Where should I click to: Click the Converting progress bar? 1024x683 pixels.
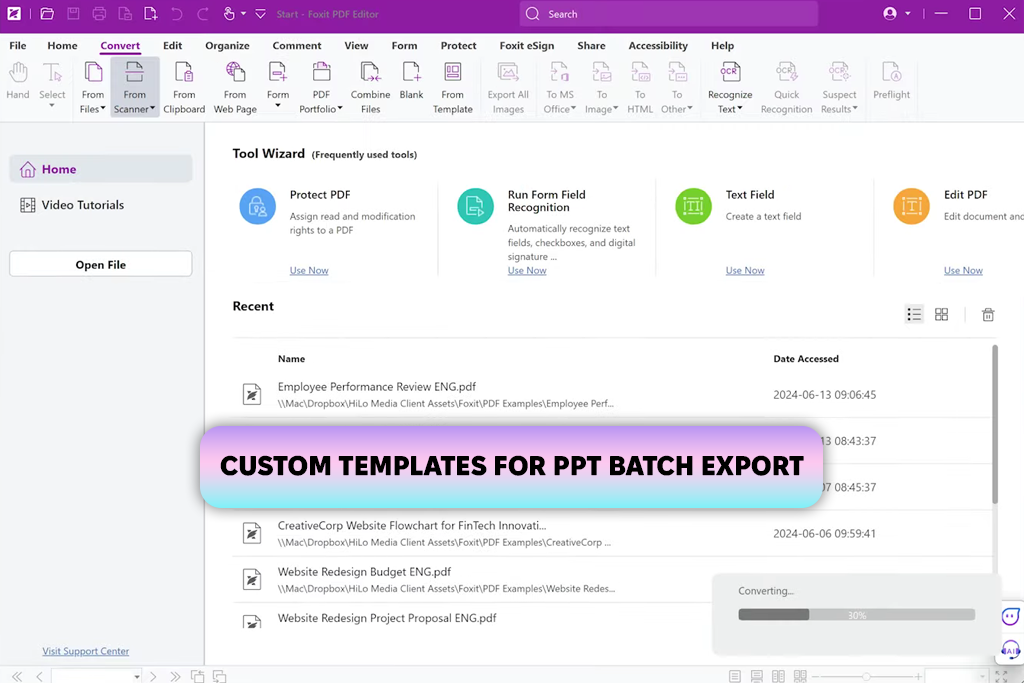click(x=856, y=614)
